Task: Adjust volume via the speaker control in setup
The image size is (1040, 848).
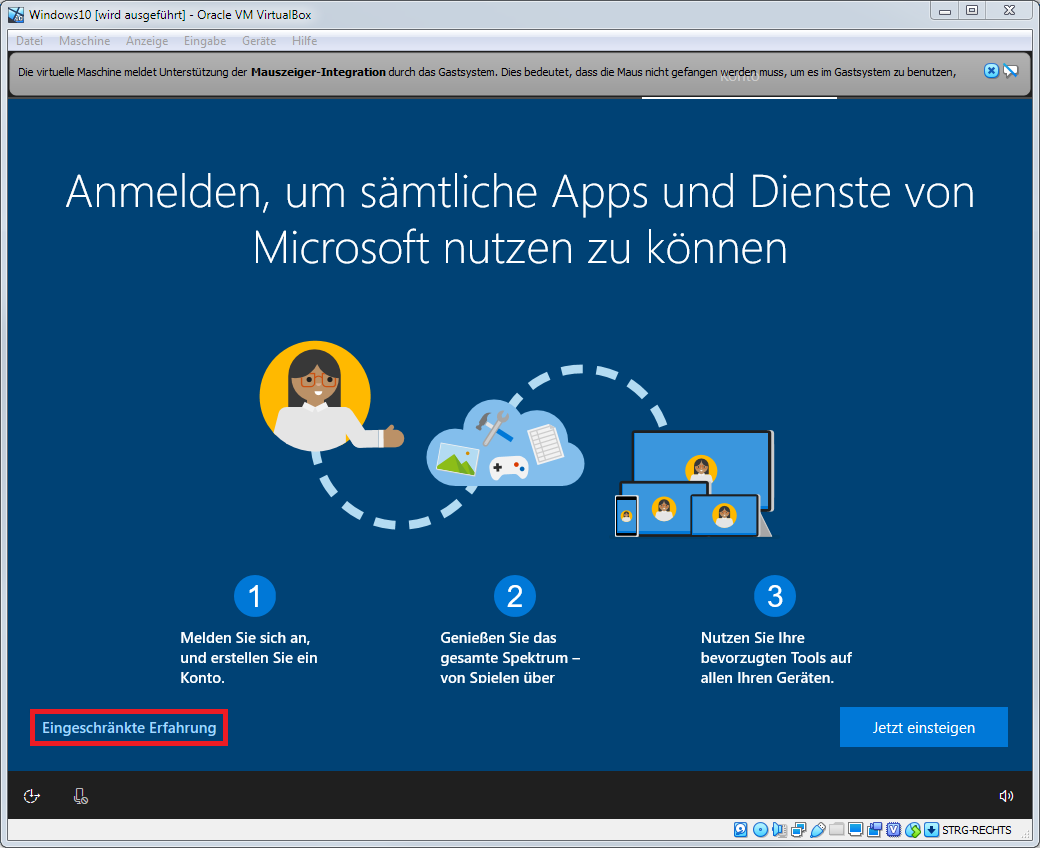Action: (x=1007, y=796)
